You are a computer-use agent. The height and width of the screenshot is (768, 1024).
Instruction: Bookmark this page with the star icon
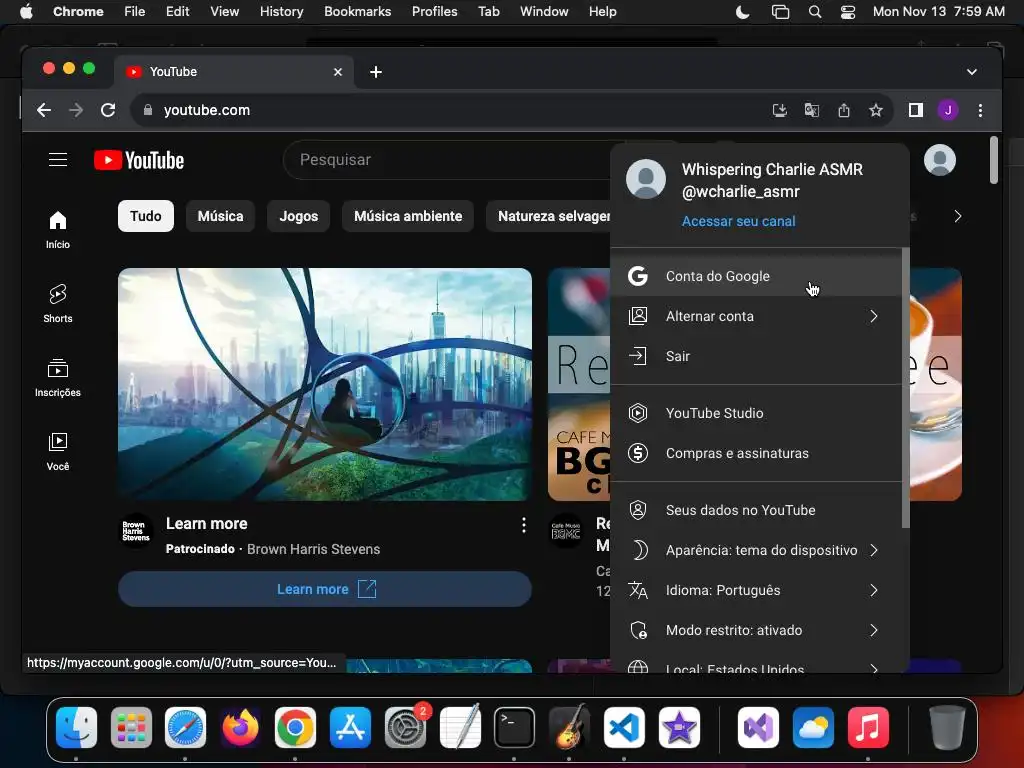876,110
